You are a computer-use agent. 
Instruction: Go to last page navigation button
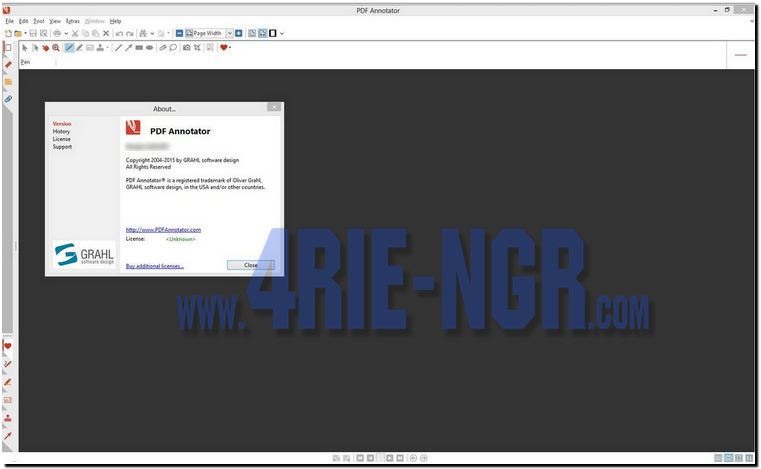pyautogui.click(x=400, y=458)
